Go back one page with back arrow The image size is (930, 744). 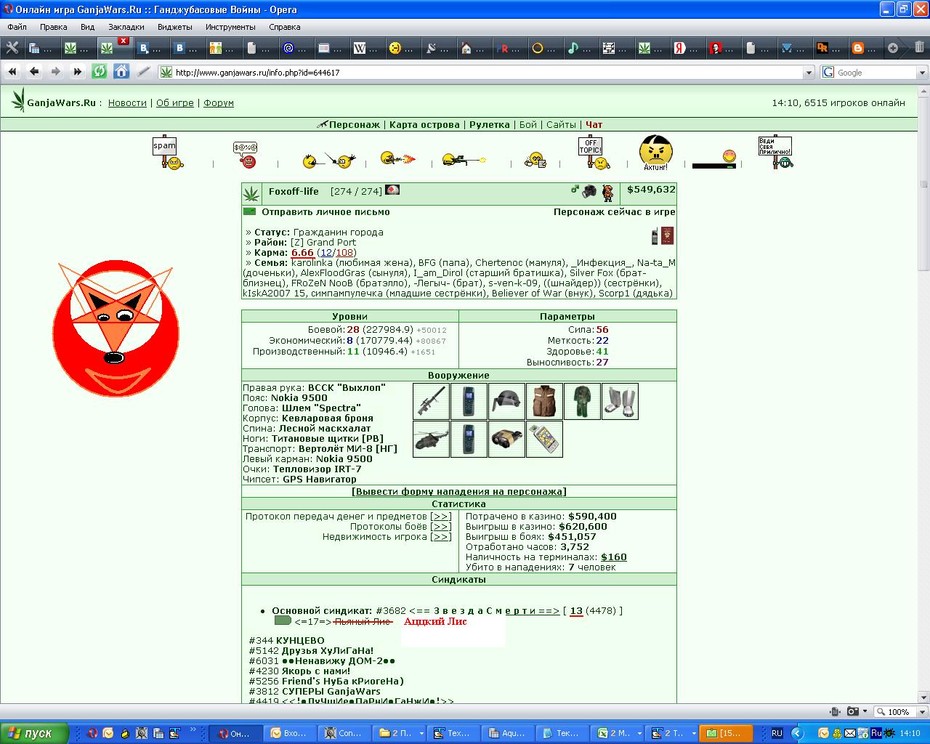pyautogui.click(x=34, y=72)
